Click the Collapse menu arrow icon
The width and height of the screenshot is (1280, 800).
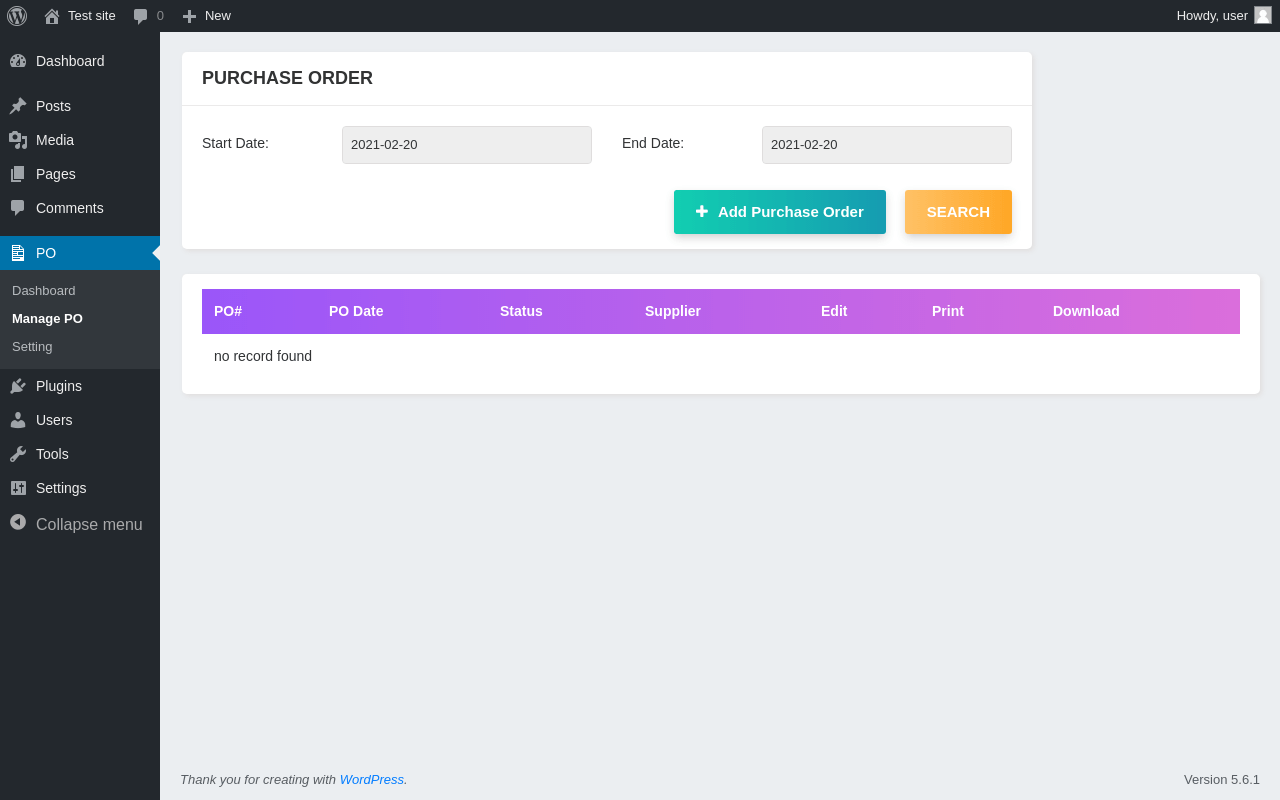pyautogui.click(x=18, y=522)
